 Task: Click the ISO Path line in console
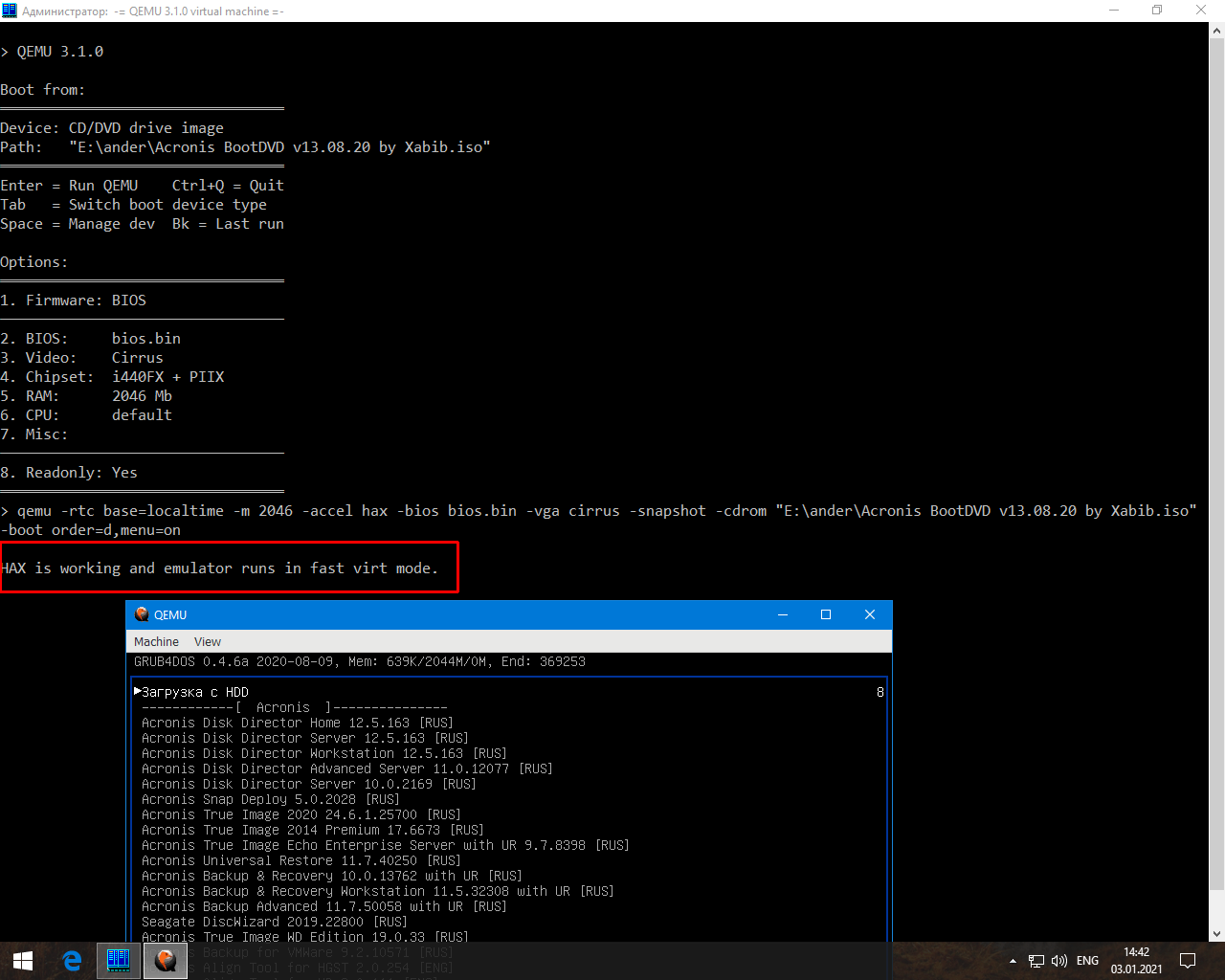246,147
